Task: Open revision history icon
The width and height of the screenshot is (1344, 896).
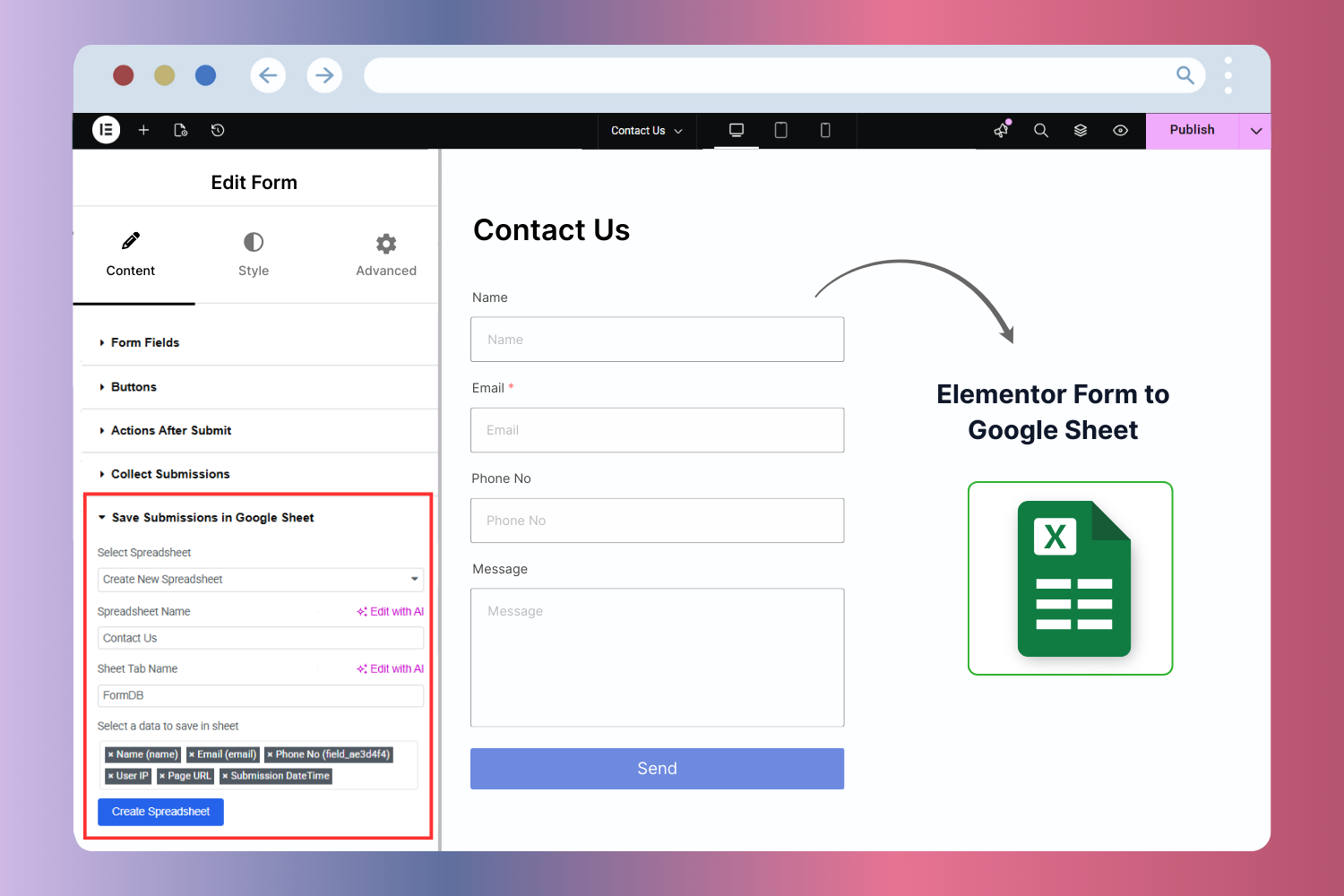Action: click(218, 130)
